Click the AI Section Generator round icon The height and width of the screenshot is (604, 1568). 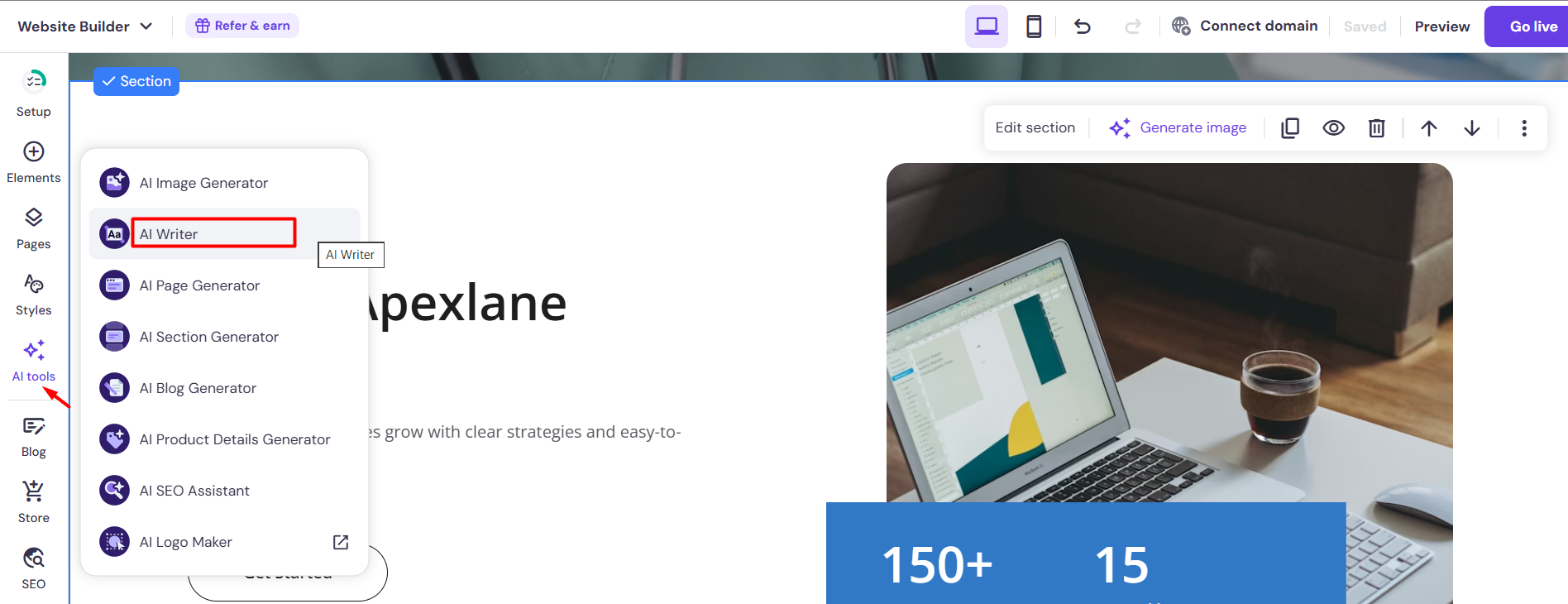[114, 337]
